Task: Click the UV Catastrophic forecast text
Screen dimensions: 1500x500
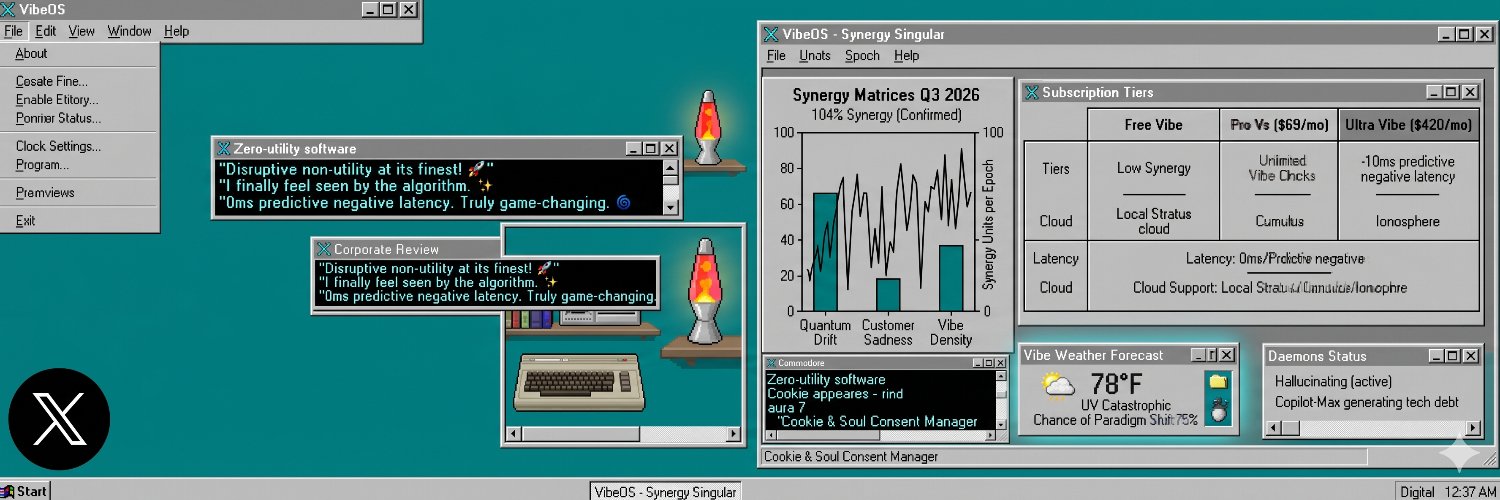Action: pyautogui.click(x=1125, y=405)
